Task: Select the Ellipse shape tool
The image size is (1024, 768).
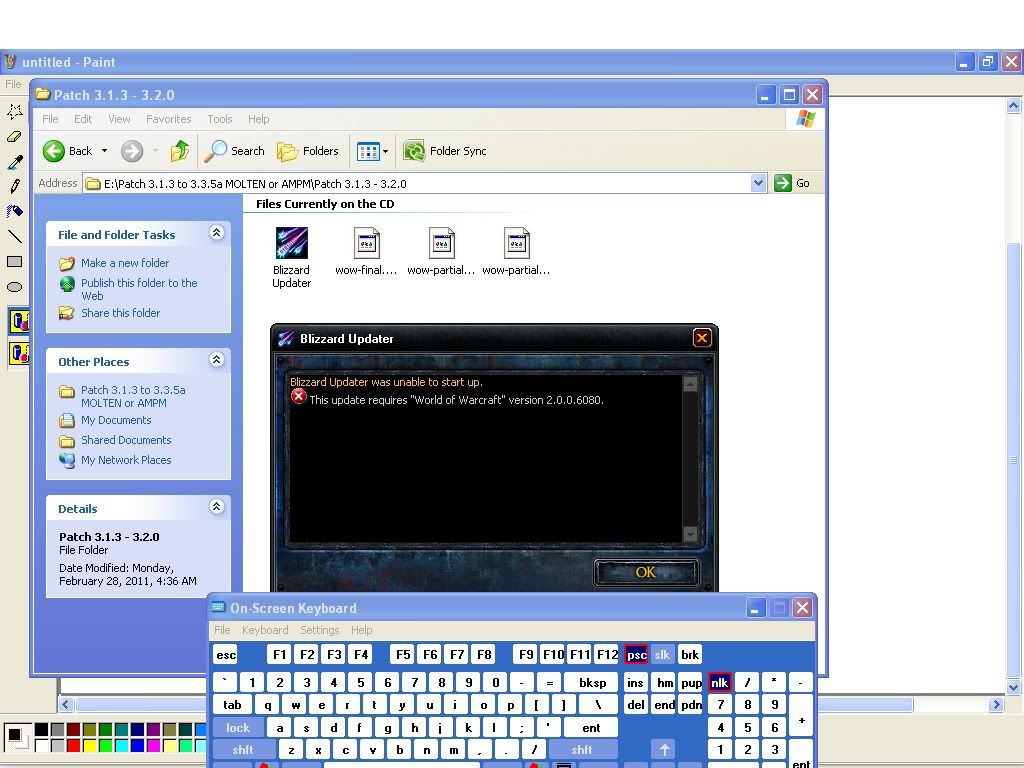Action: coord(14,286)
